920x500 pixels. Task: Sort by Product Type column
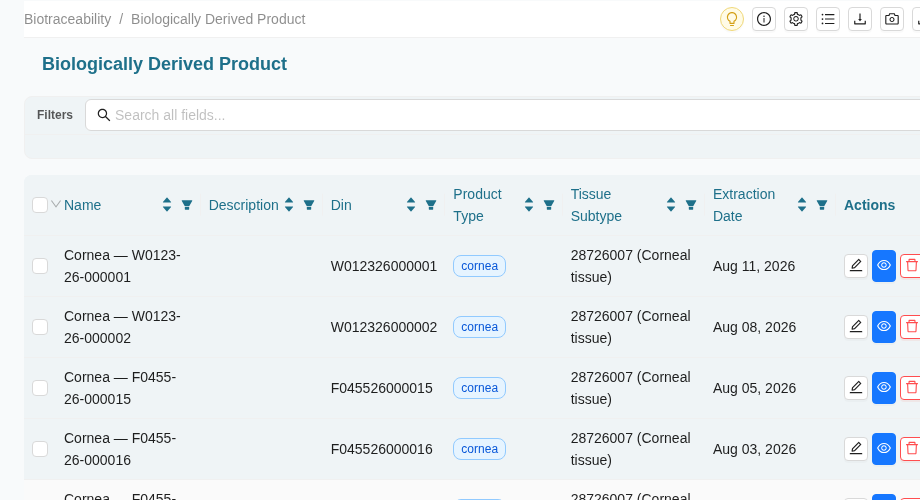tap(529, 205)
